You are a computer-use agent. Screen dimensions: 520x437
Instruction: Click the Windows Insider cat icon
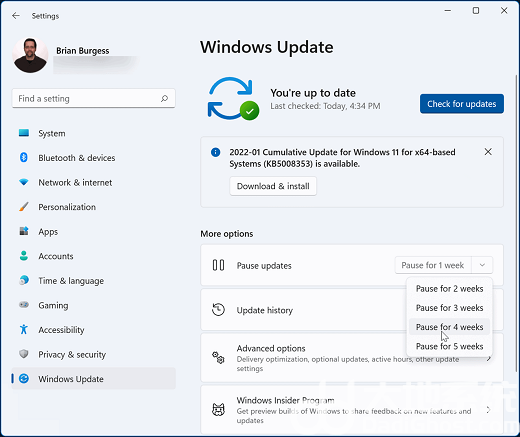point(218,409)
